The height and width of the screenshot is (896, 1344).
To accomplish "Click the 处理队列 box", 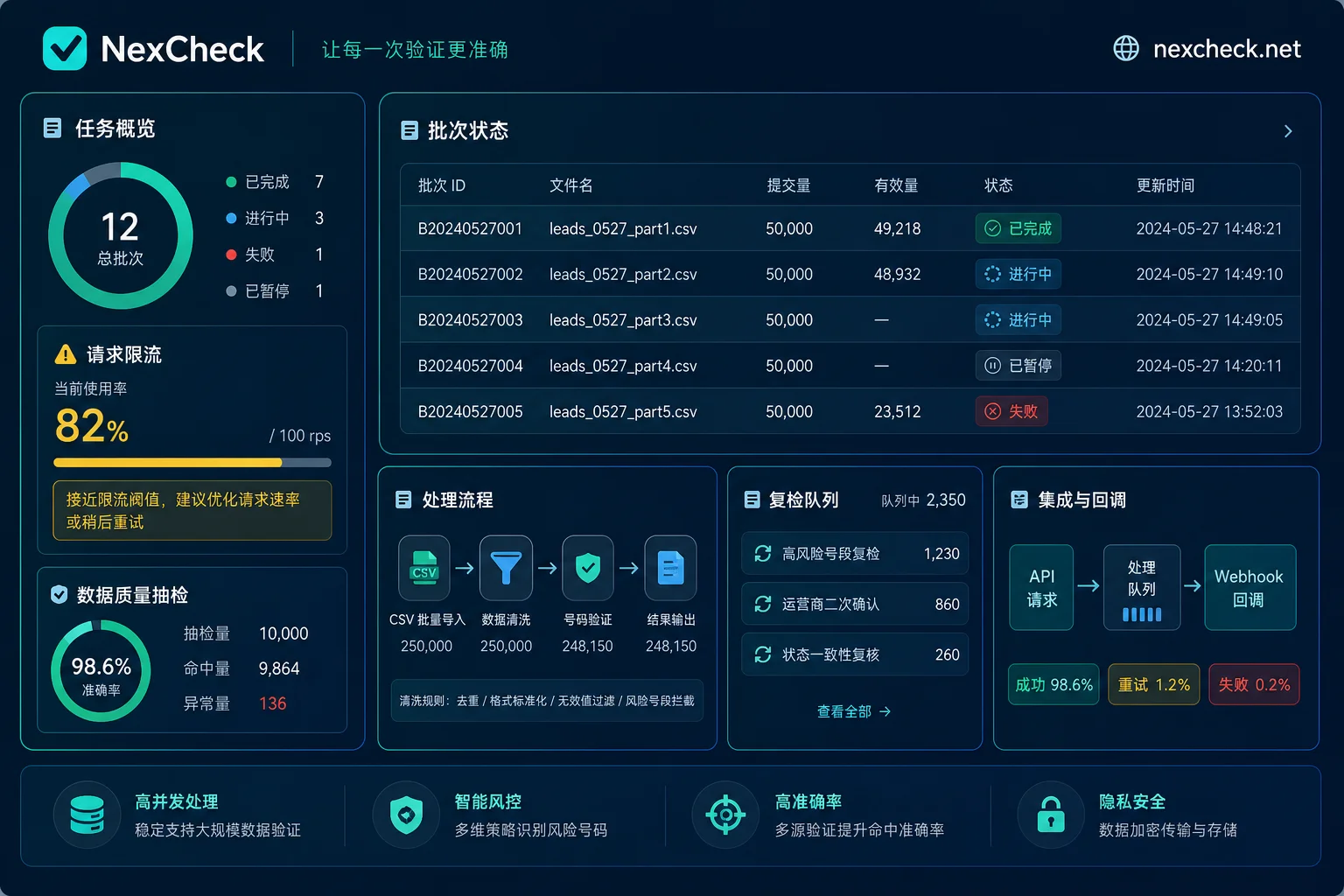I will 1142,587.
